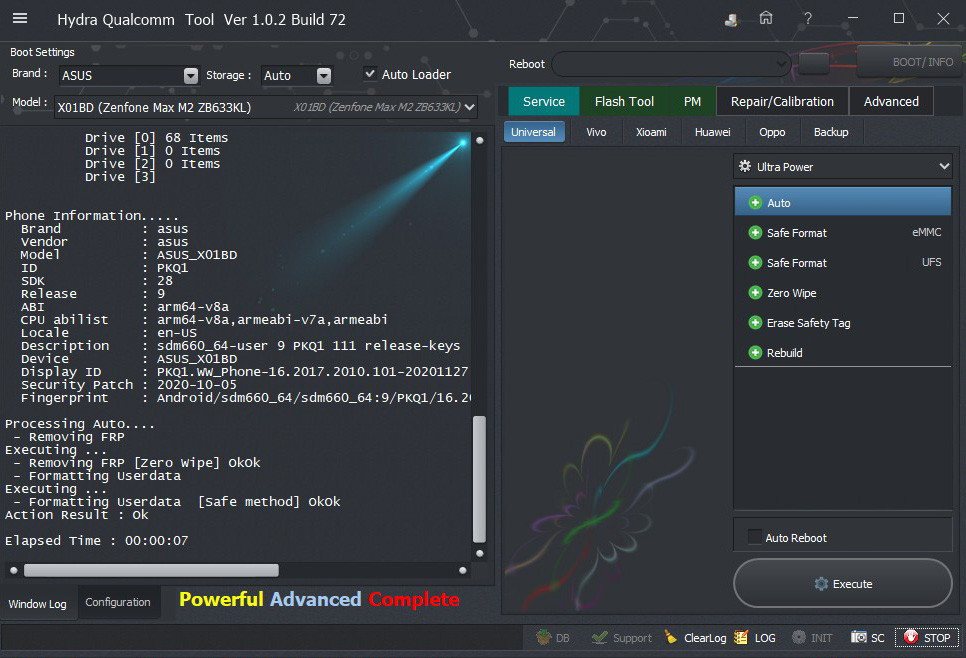966x658 pixels.
Task: Open the hamburger menu icon
Action: tap(20, 19)
